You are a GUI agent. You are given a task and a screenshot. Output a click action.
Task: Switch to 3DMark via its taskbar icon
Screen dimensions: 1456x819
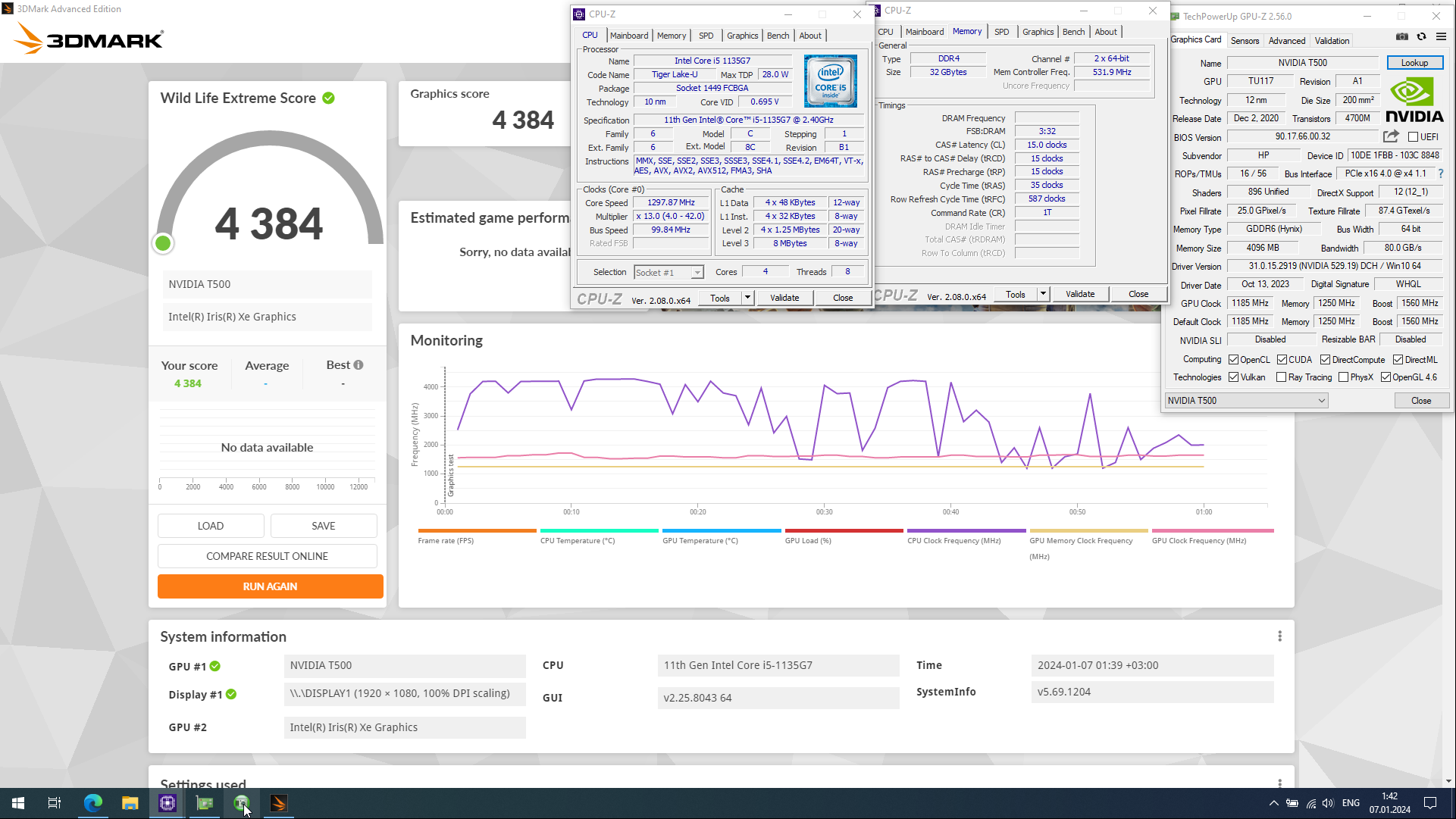click(278, 803)
